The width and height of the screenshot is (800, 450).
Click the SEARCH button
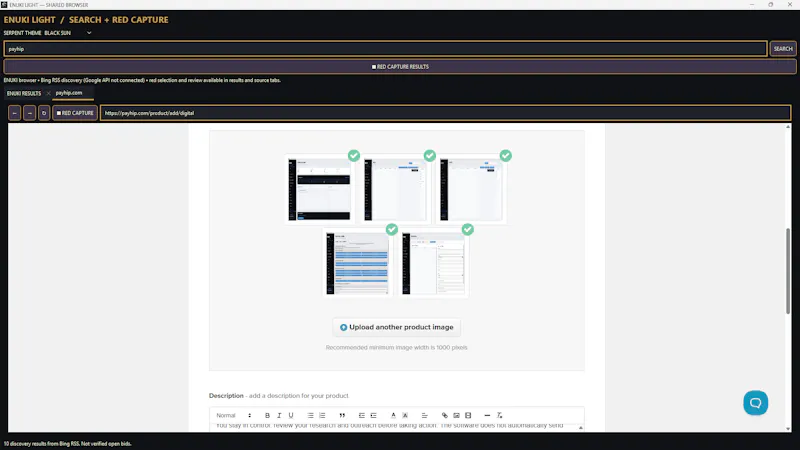[x=783, y=49]
